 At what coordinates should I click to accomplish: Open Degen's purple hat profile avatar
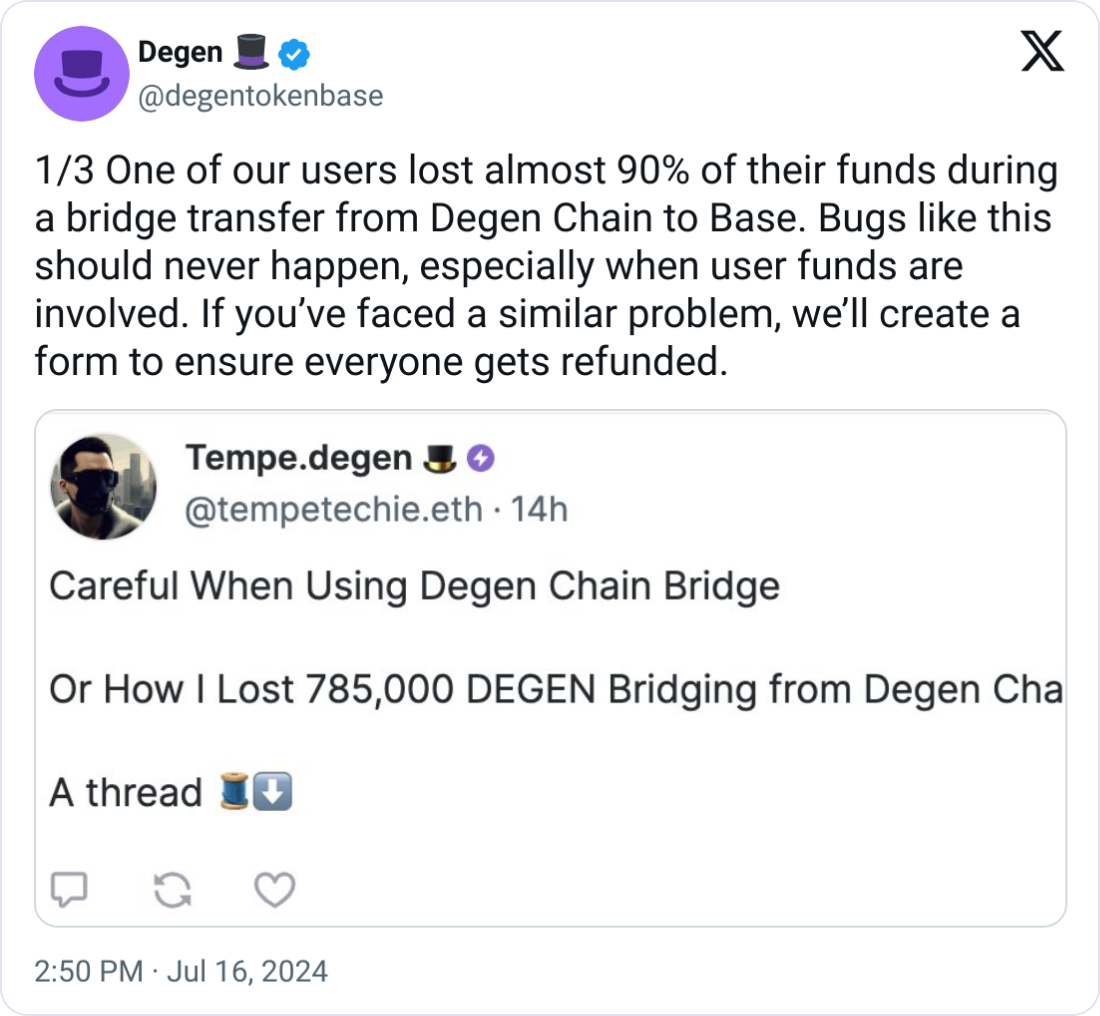click(82, 74)
